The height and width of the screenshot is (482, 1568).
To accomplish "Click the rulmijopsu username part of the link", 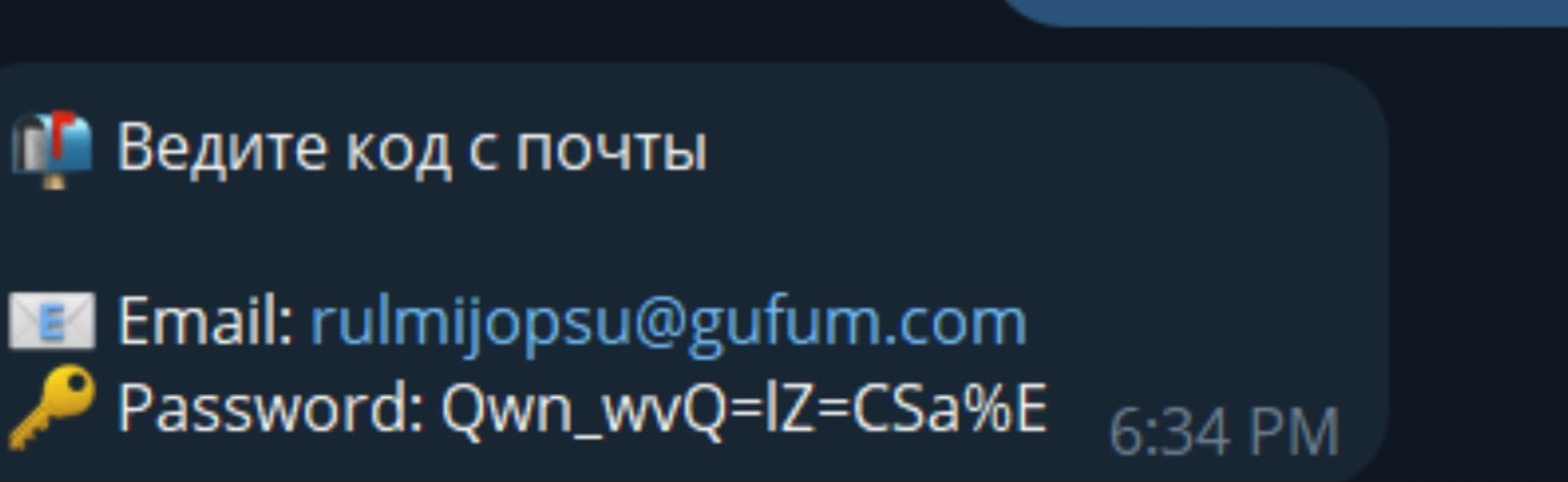I will coord(468,323).
